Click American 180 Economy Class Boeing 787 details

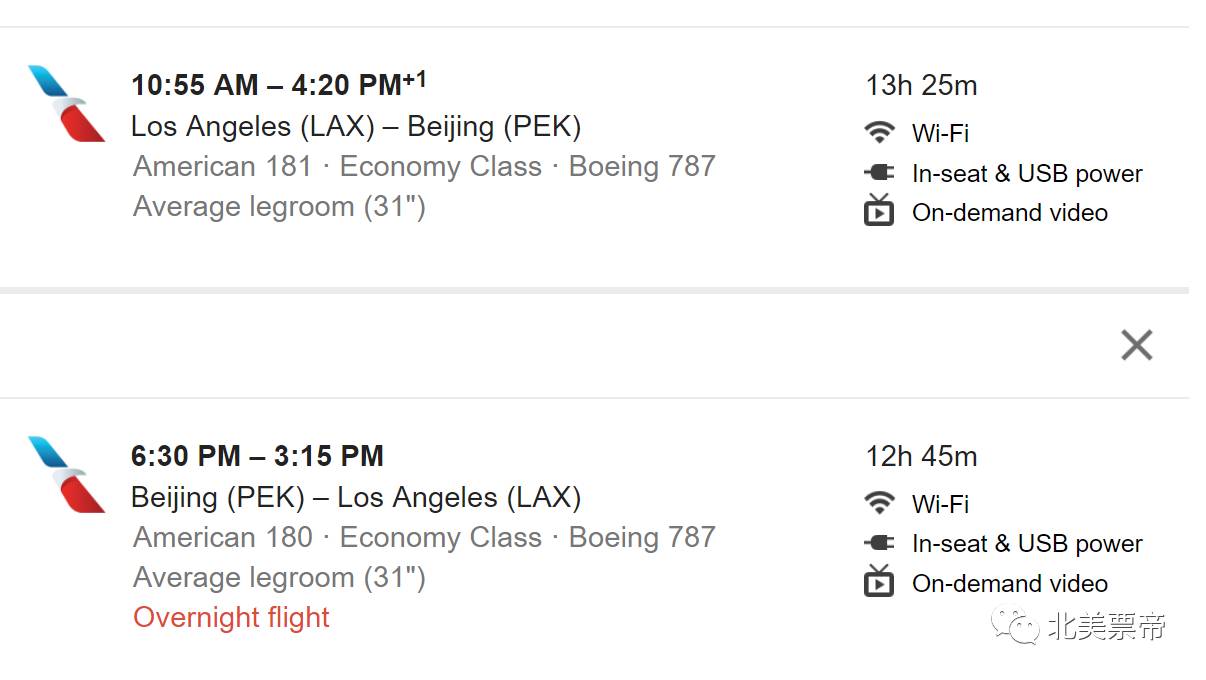point(424,538)
